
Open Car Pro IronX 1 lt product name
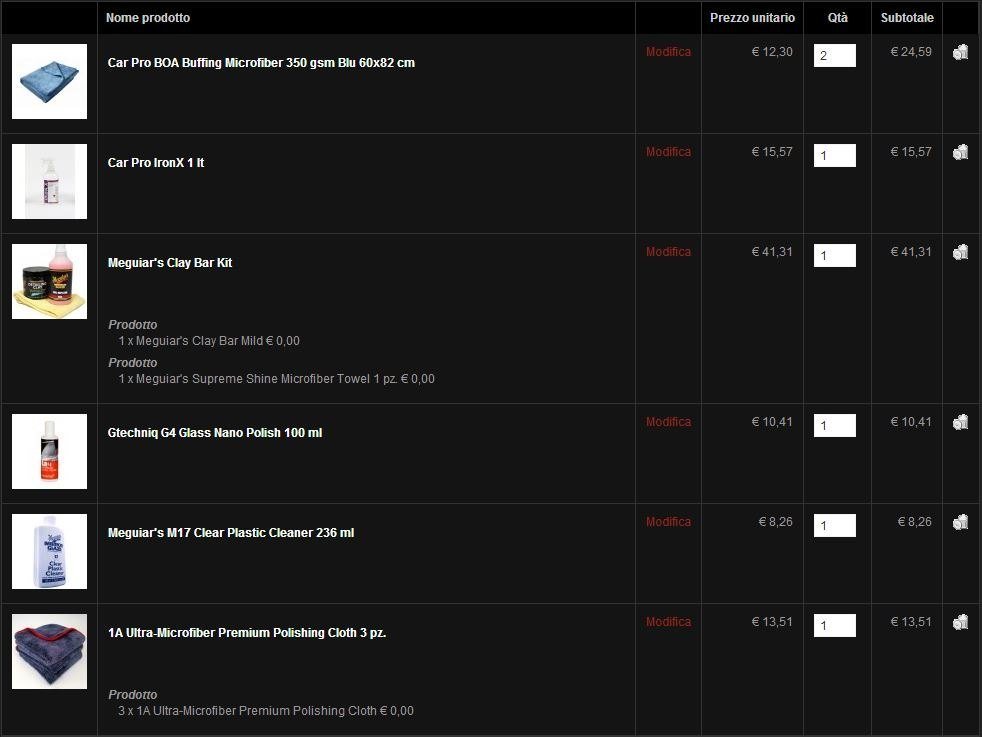(x=156, y=163)
